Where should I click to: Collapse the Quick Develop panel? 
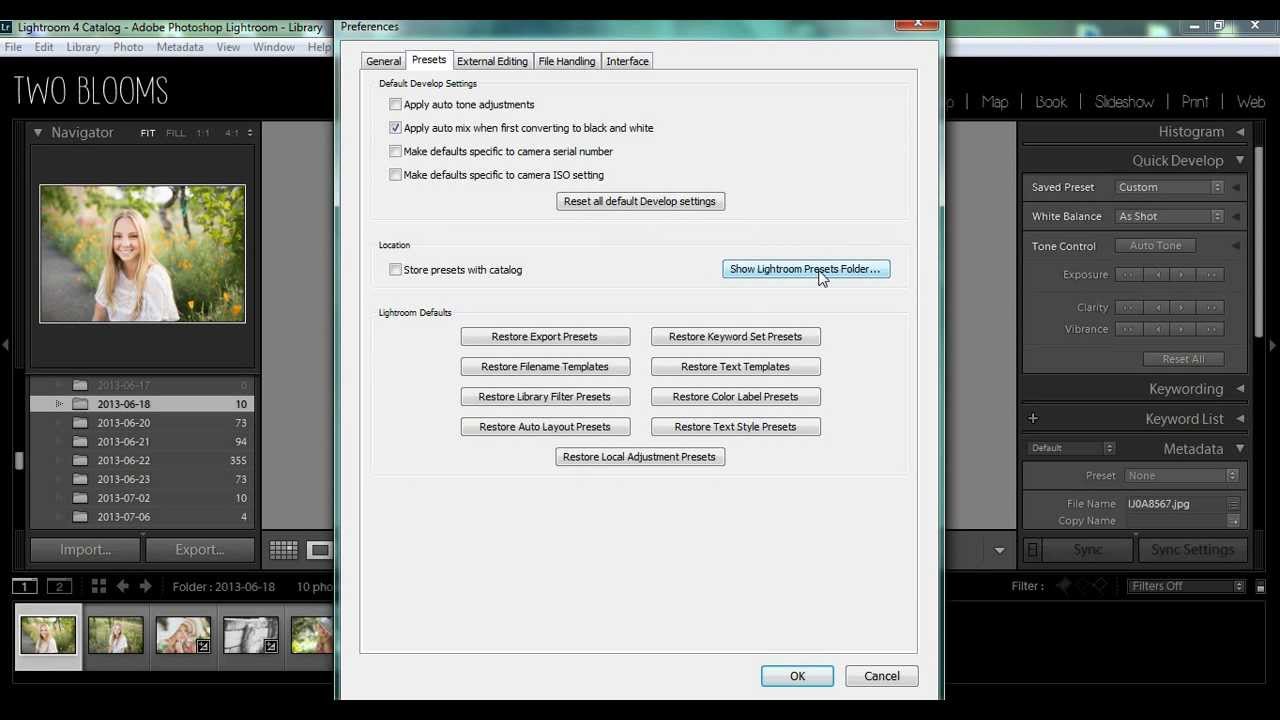pyautogui.click(x=1240, y=160)
